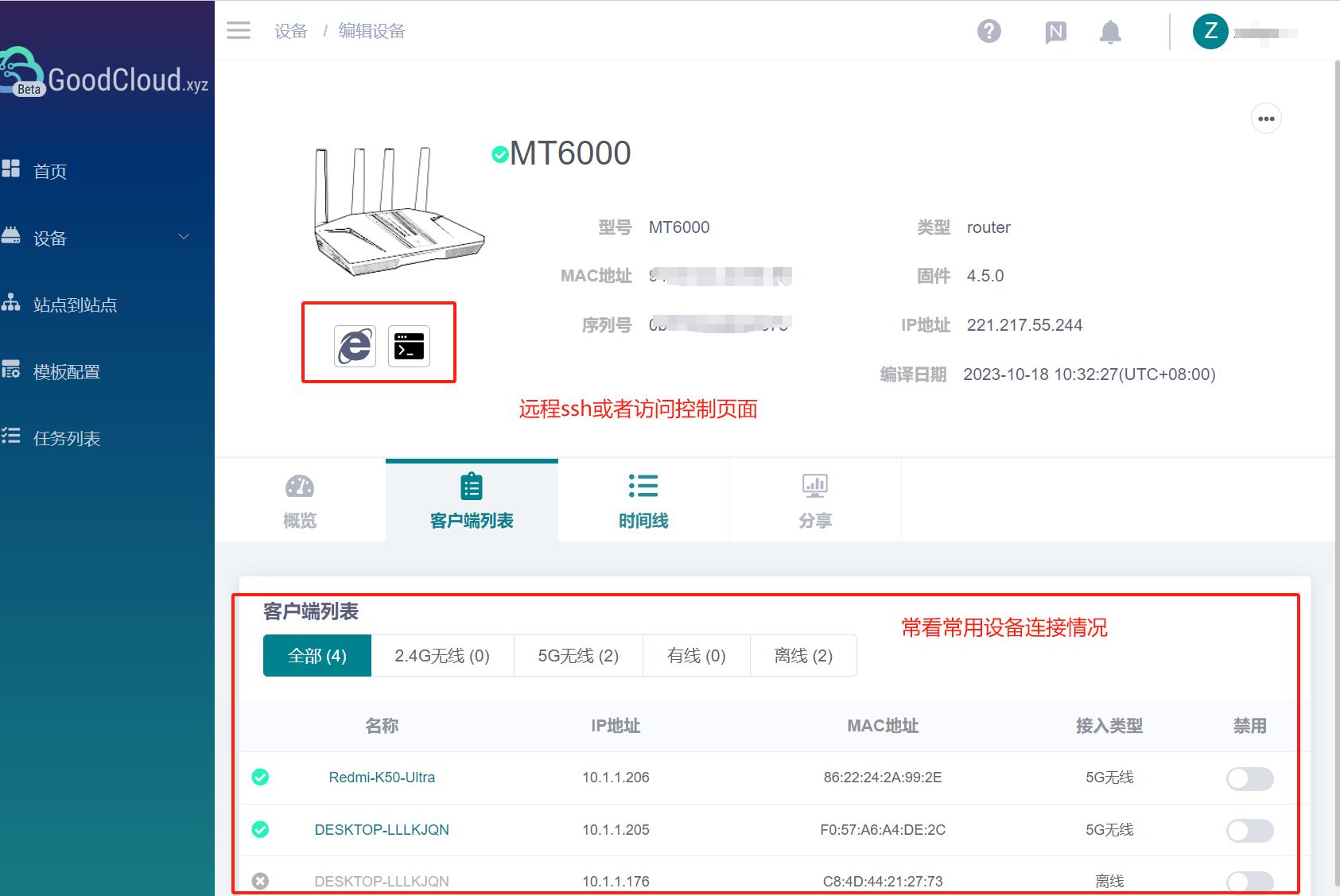The width and height of the screenshot is (1340, 896).
Task: Open 站点到站点 in the sidebar
Action: pos(74,304)
